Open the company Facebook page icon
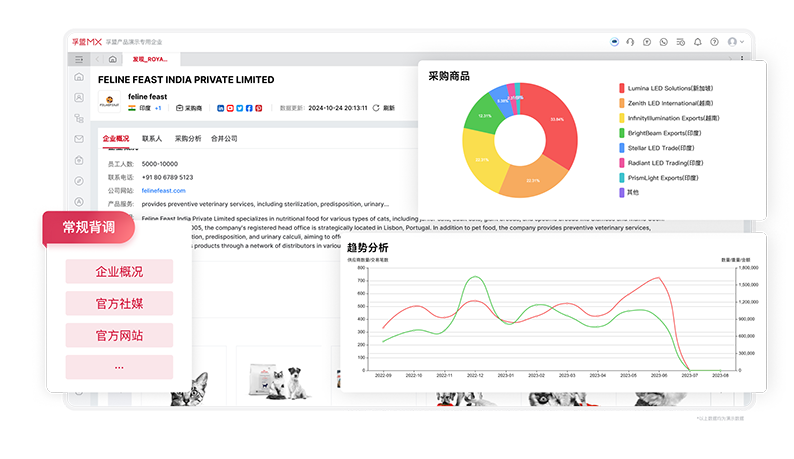Image resolution: width=794 pixels, height=459 pixels. pyautogui.click(x=249, y=108)
